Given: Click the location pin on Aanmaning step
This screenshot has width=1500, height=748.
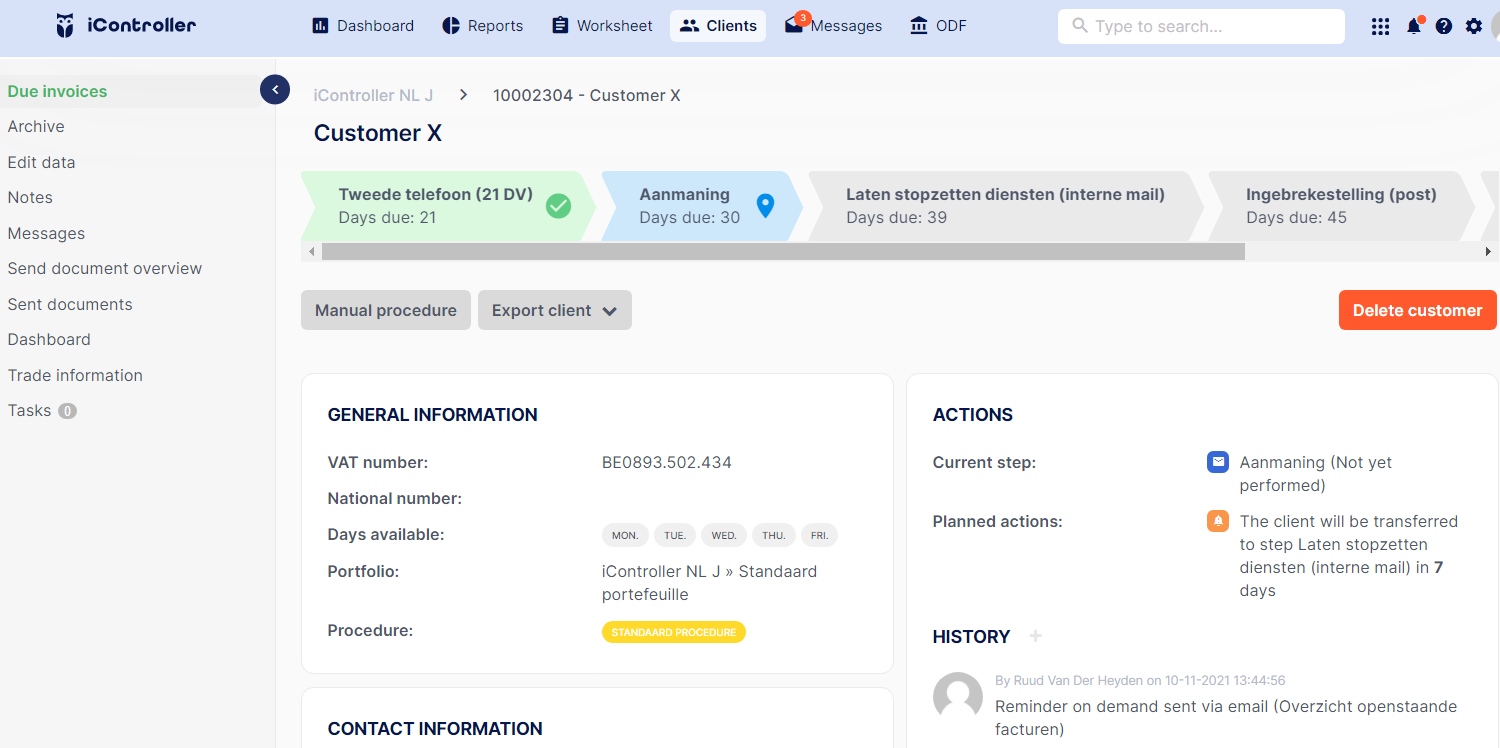Looking at the screenshot, I should [765, 206].
